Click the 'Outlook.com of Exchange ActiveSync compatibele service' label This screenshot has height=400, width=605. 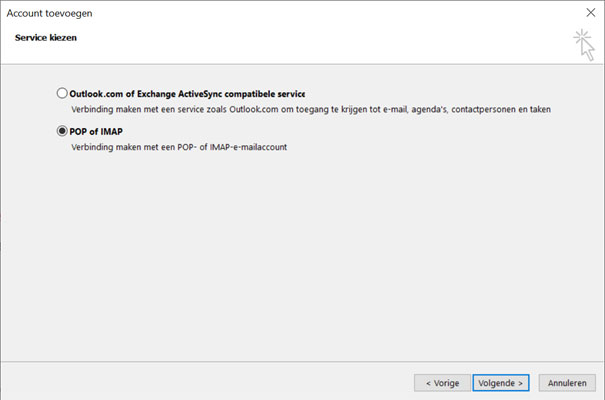(187, 94)
